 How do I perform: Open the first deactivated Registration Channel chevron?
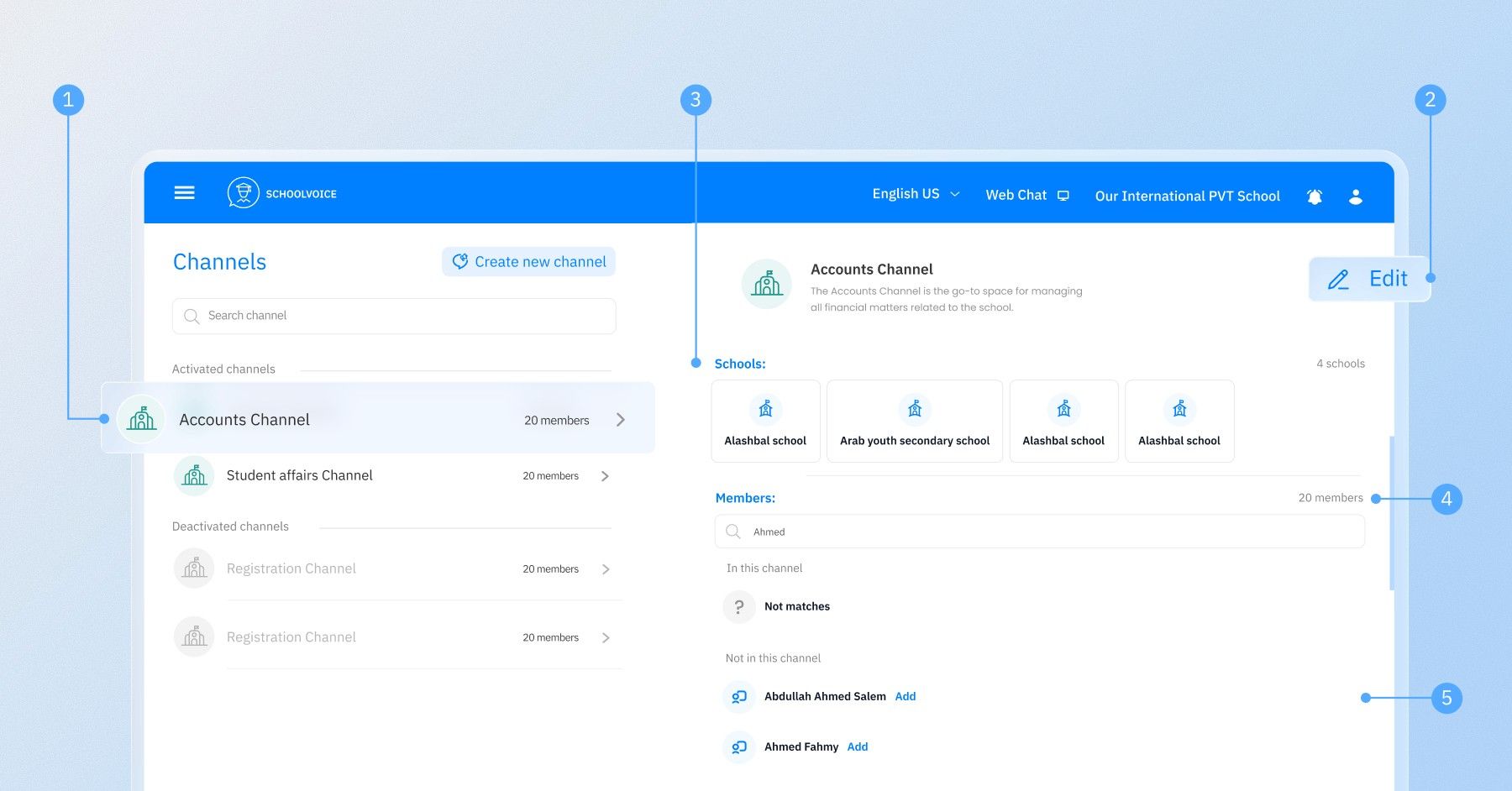606,569
